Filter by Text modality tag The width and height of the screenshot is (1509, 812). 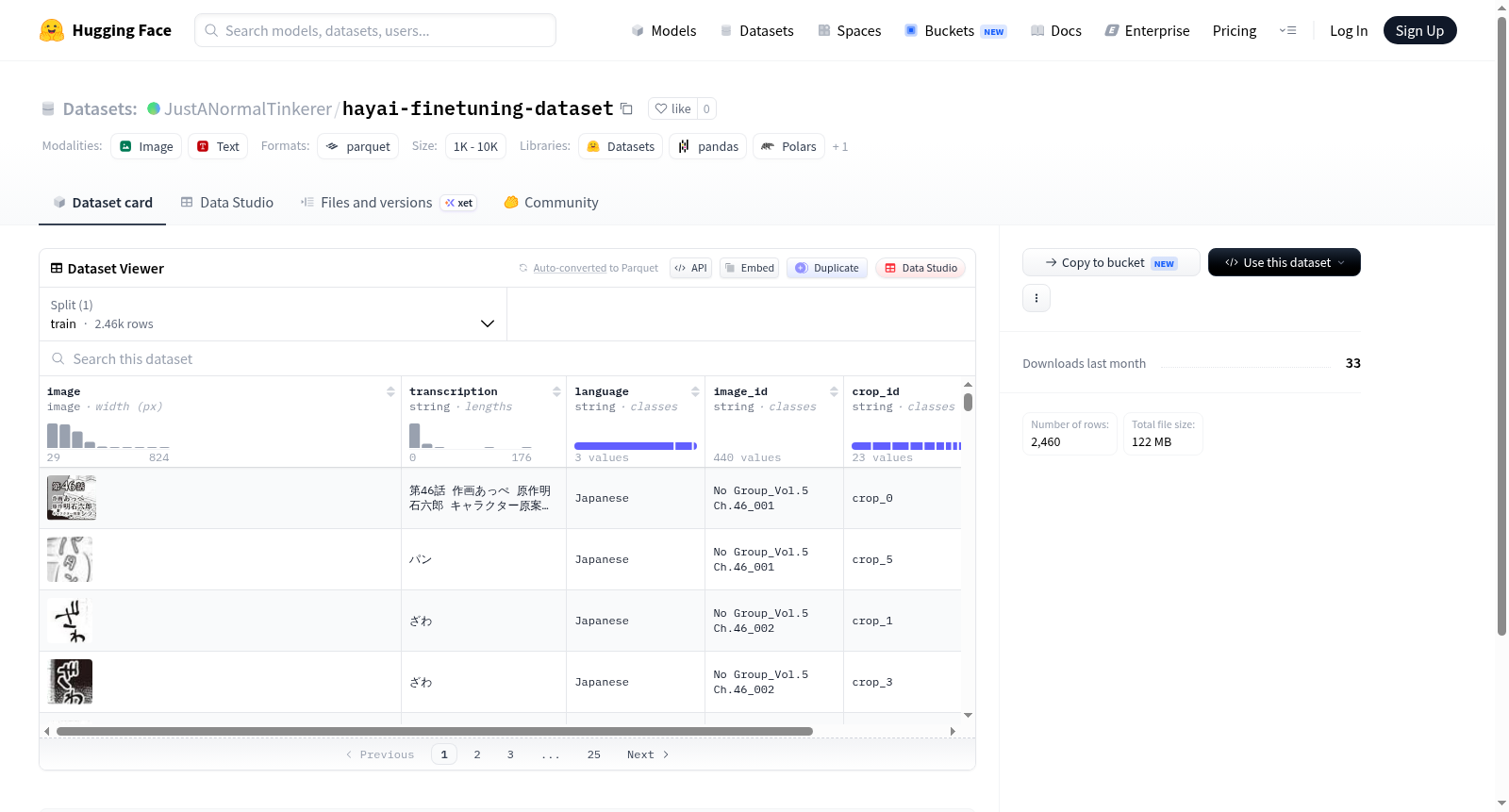tap(218, 146)
